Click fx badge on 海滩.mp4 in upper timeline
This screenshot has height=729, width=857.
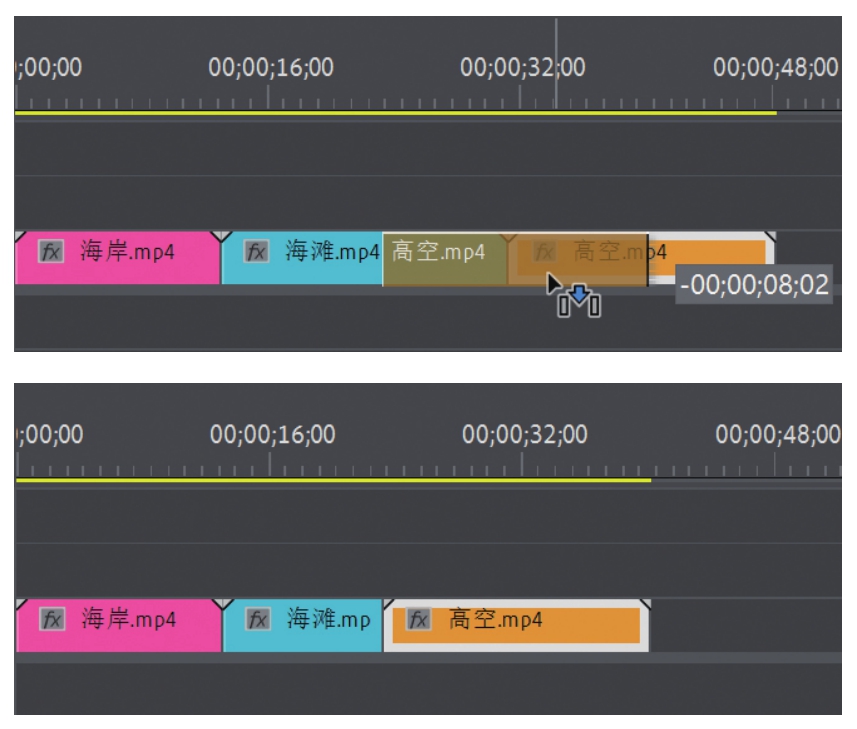point(257,252)
